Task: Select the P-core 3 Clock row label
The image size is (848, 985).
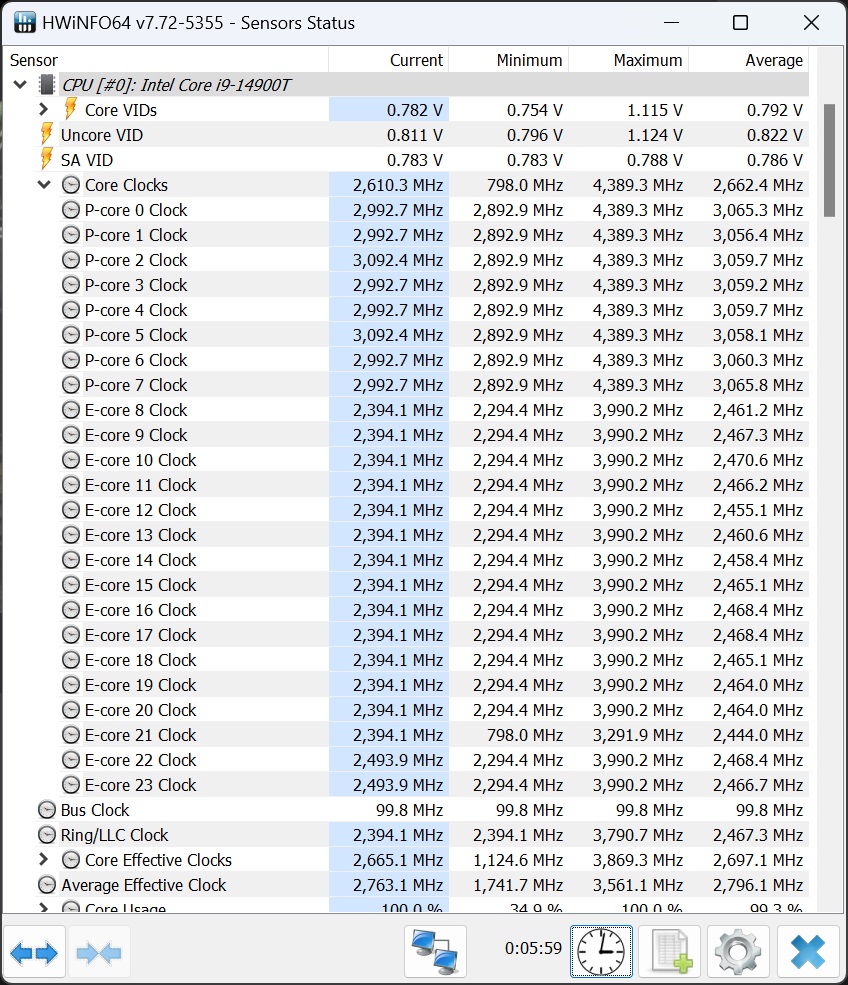Action: tap(136, 285)
